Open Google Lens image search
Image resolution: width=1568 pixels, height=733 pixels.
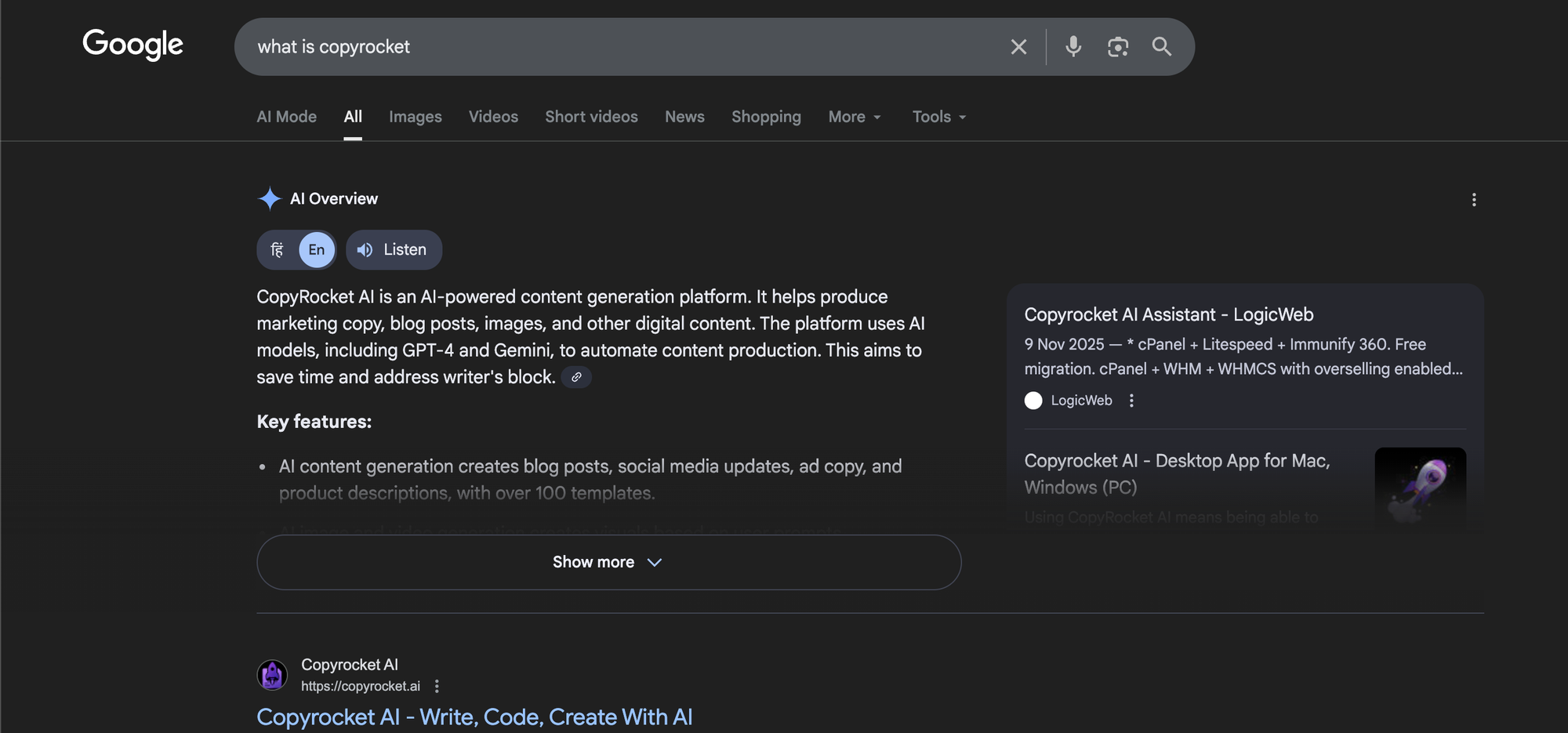pyautogui.click(x=1117, y=47)
